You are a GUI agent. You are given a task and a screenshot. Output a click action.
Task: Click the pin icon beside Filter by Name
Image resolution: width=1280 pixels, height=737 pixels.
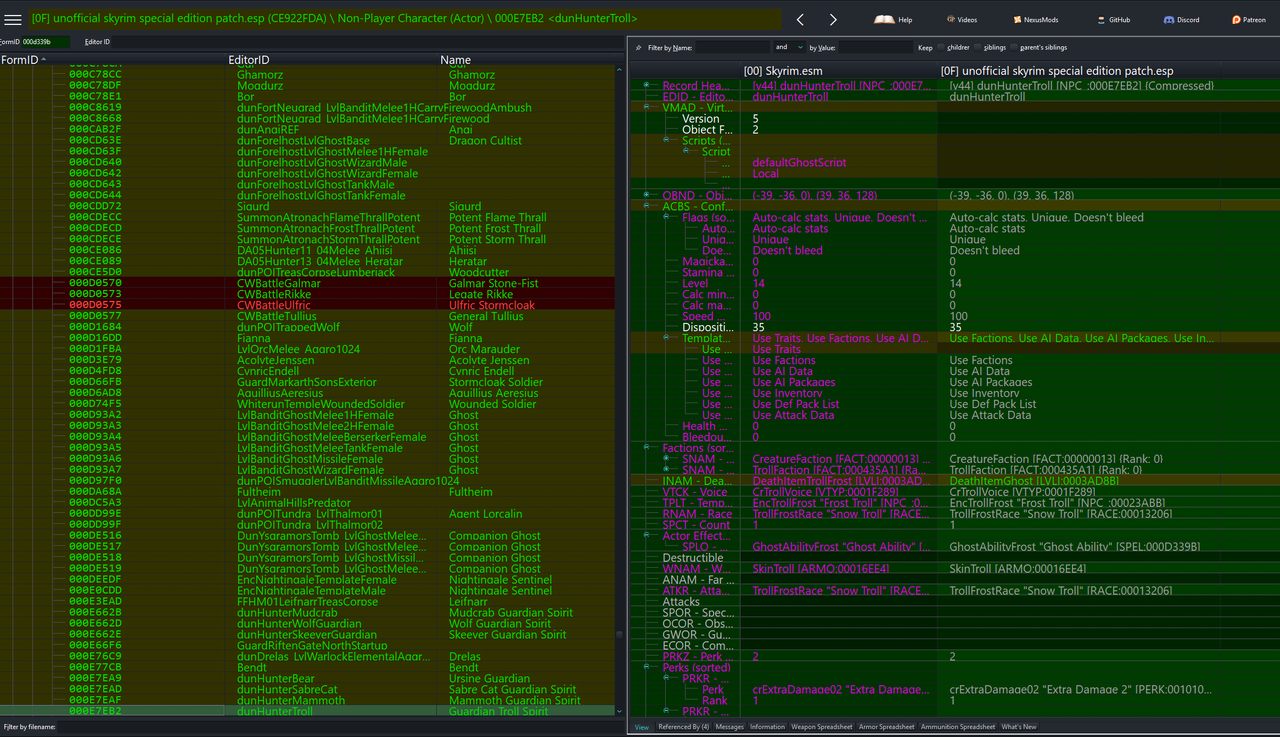pos(639,48)
